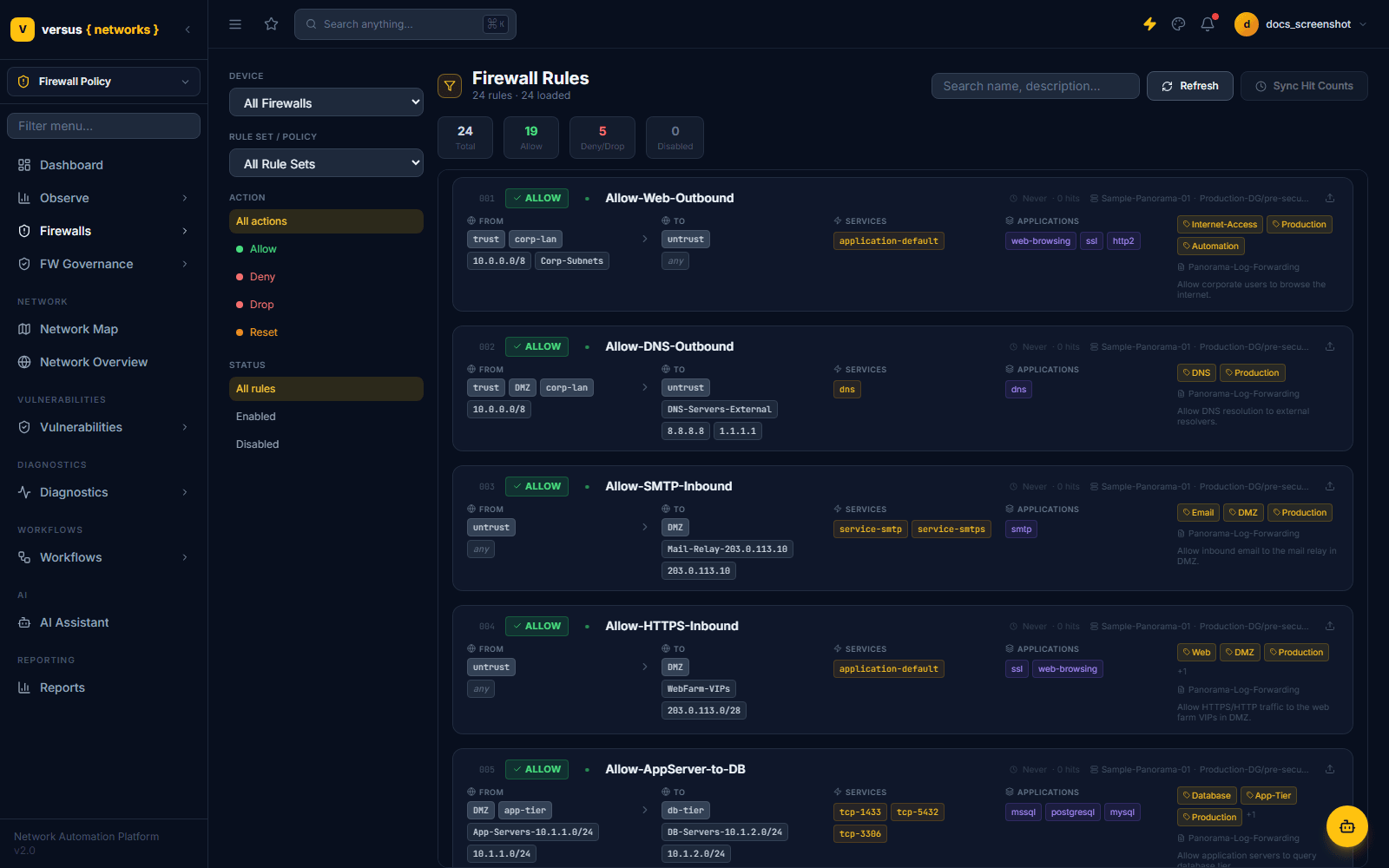Expand the Vulnerabilities menu section
Image resolution: width=1389 pixels, height=868 pixels.
pyautogui.click(x=103, y=427)
